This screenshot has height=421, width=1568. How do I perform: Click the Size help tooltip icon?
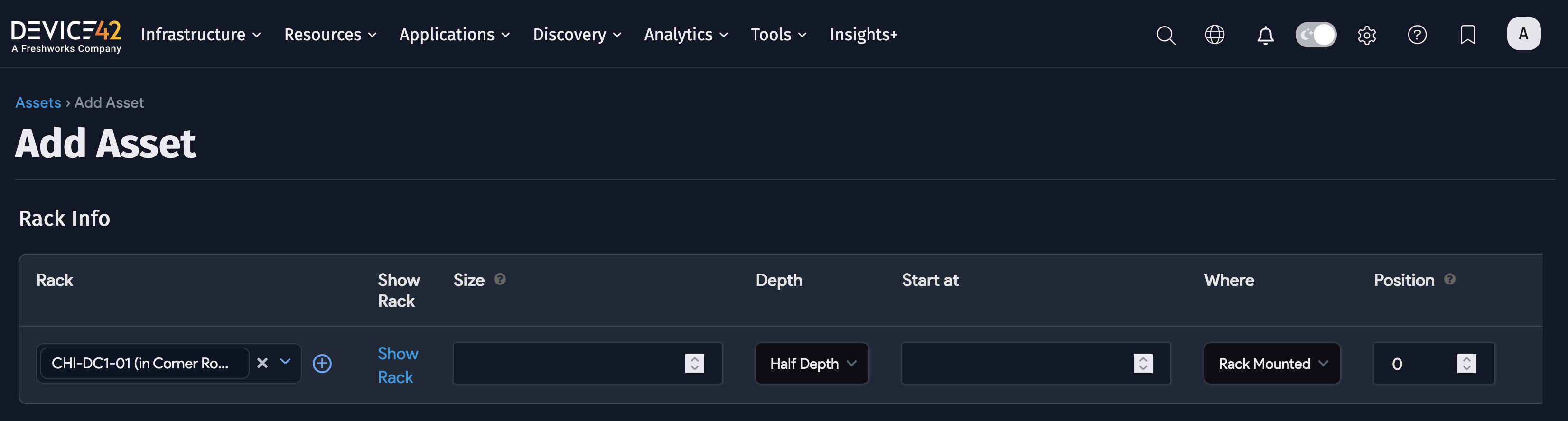(500, 279)
